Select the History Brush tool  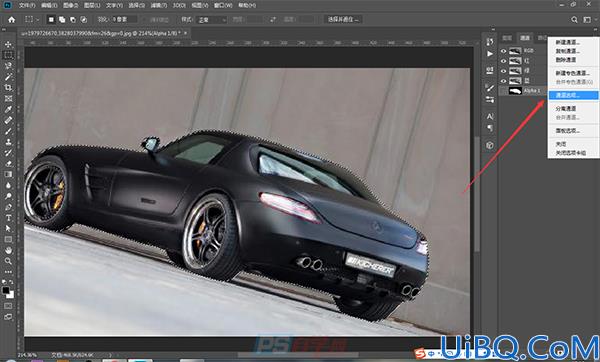pyautogui.click(x=8, y=153)
